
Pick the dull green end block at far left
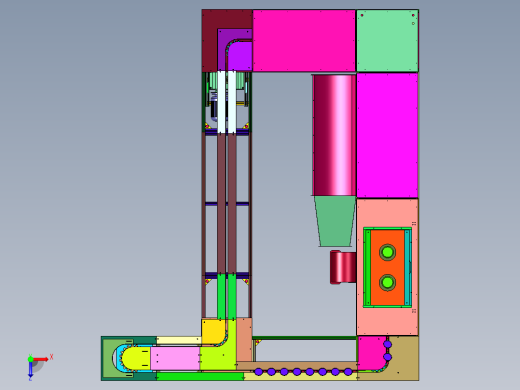(108, 358)
